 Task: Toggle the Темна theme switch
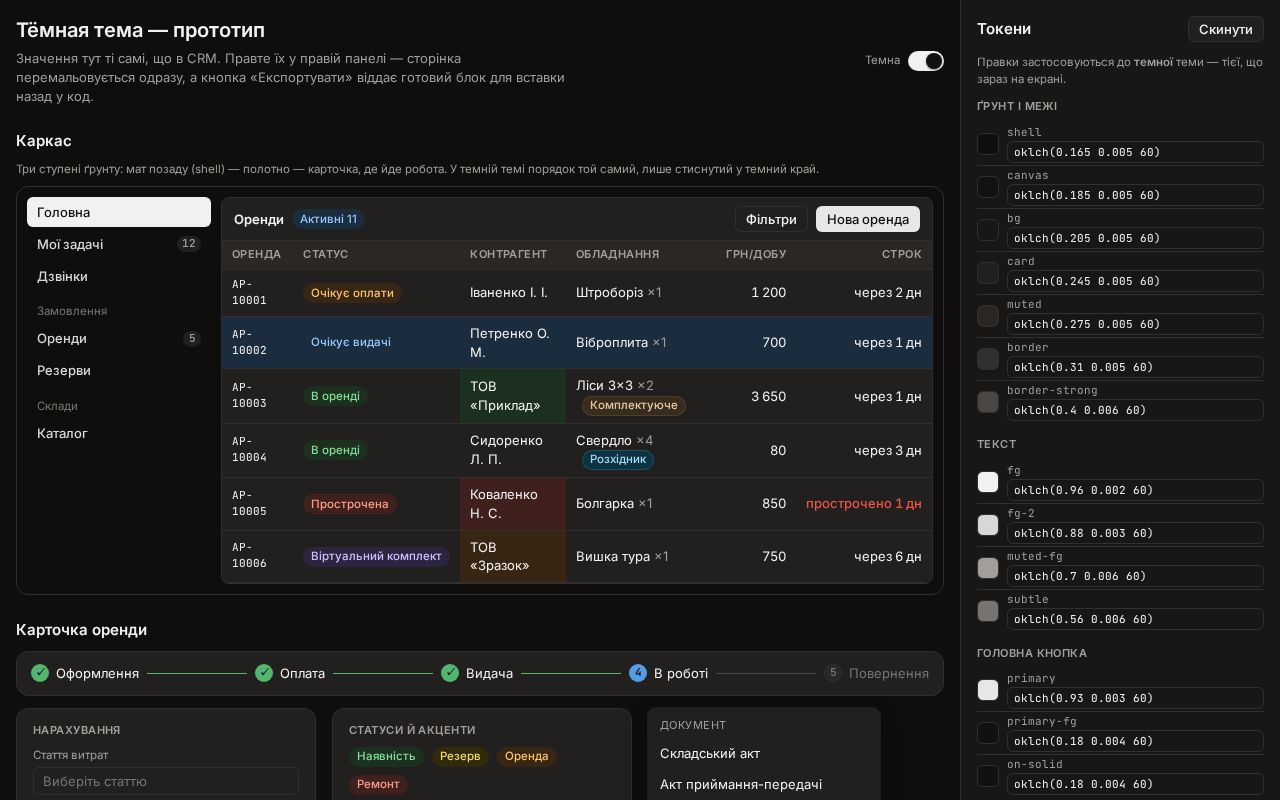coord(925,61)
